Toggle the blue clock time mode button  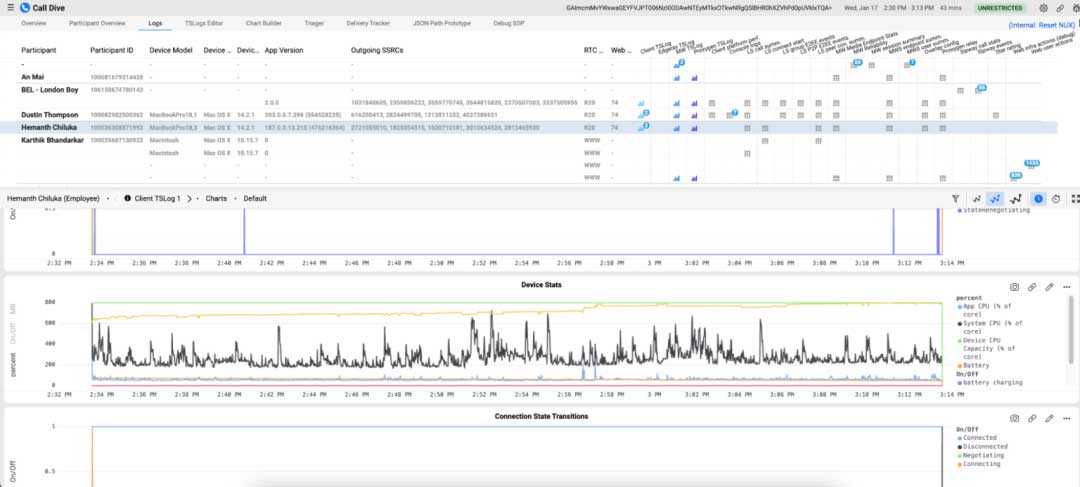1038,199
